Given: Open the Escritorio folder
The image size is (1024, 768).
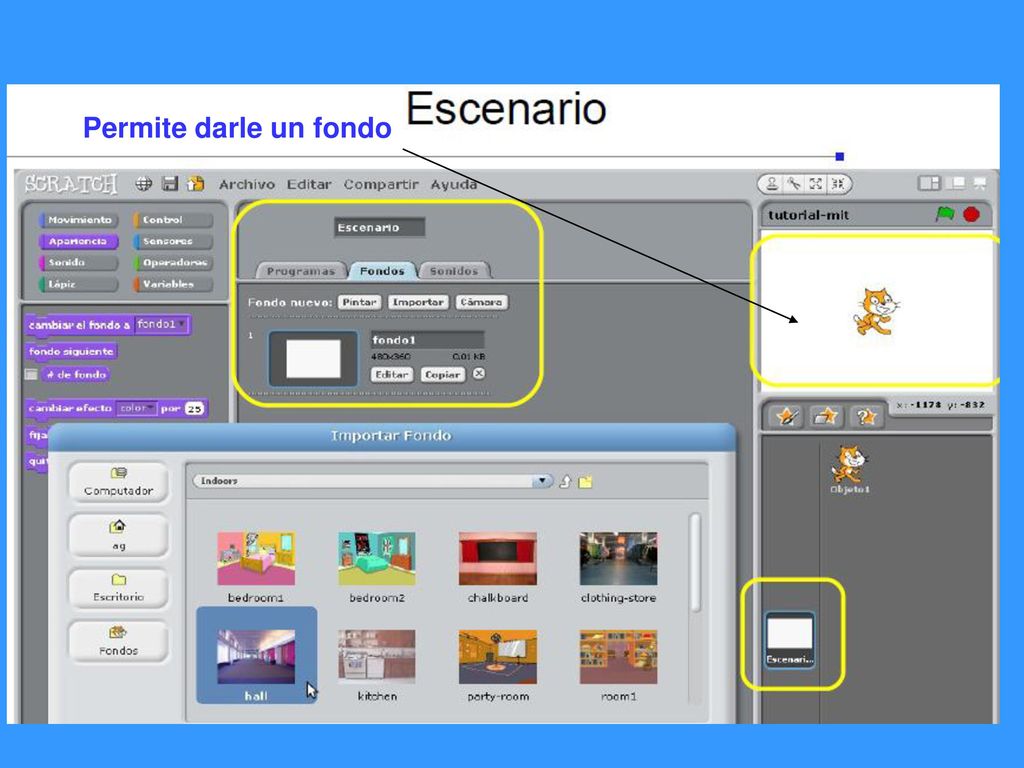Looking at the screenshot, I should pyautogui.click(x=118, y=588).
